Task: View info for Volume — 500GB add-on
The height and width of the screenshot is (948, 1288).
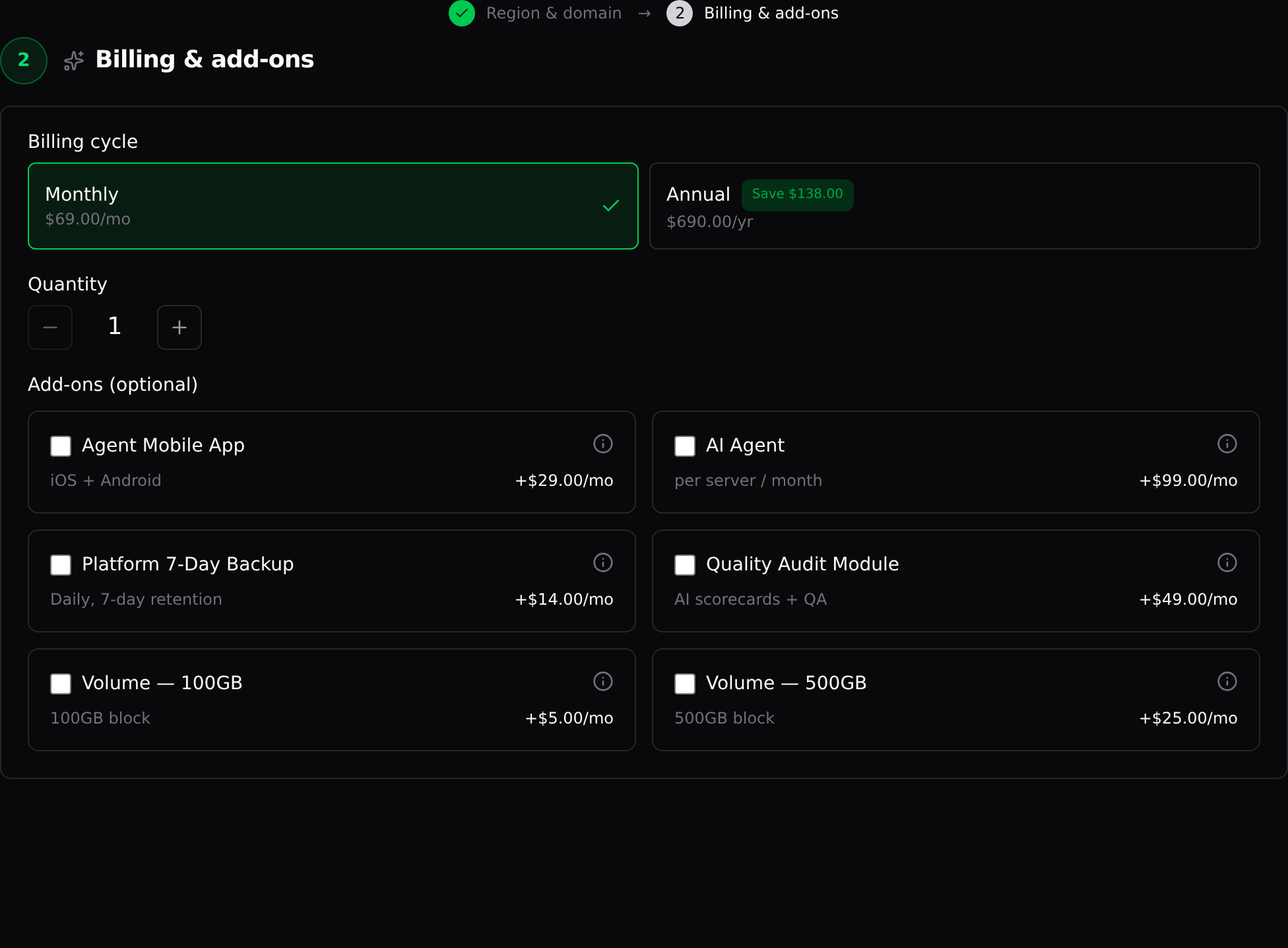Action: (1227, 681)
